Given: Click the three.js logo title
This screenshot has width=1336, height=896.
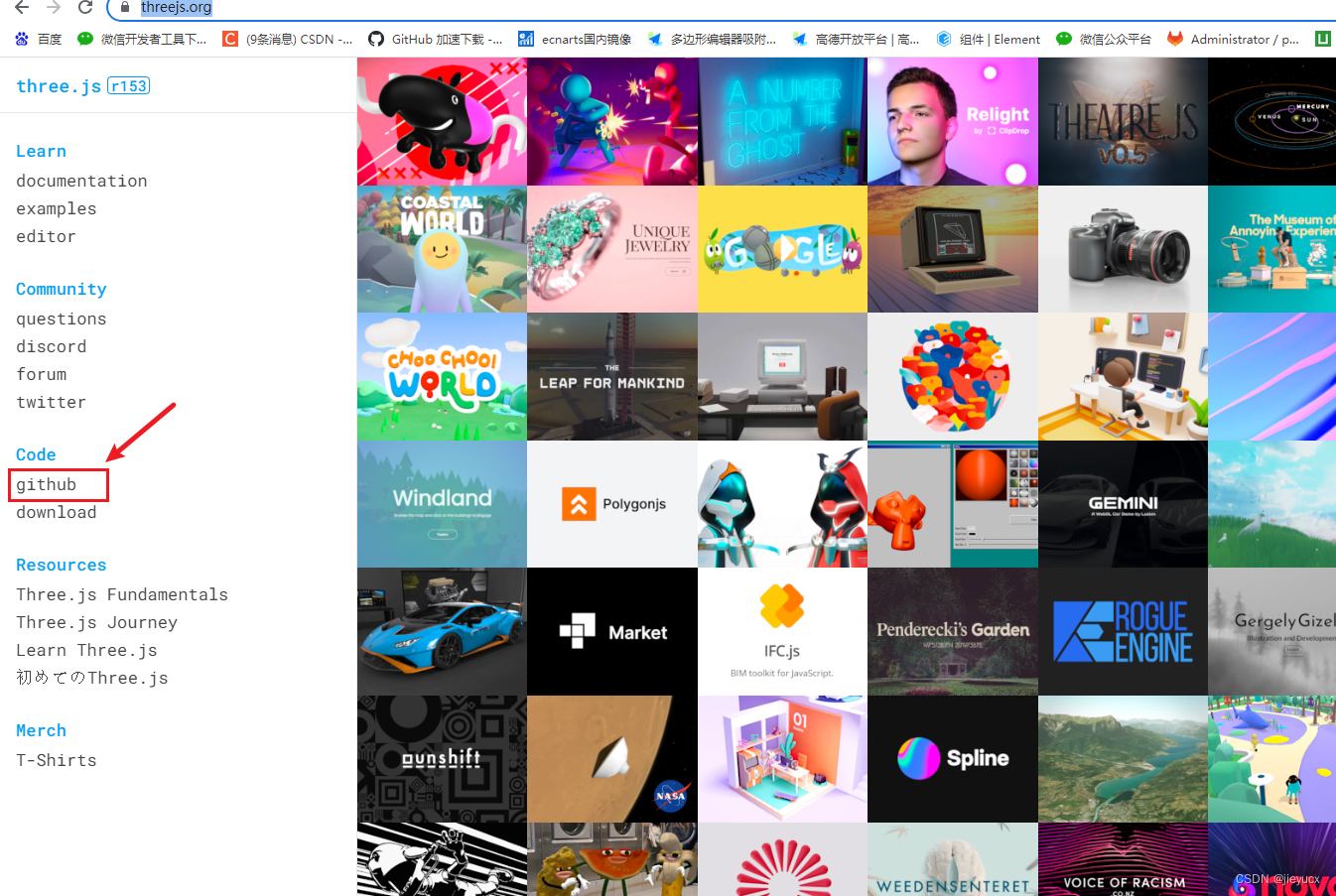Looking at the screenshot, I should 59,86.
